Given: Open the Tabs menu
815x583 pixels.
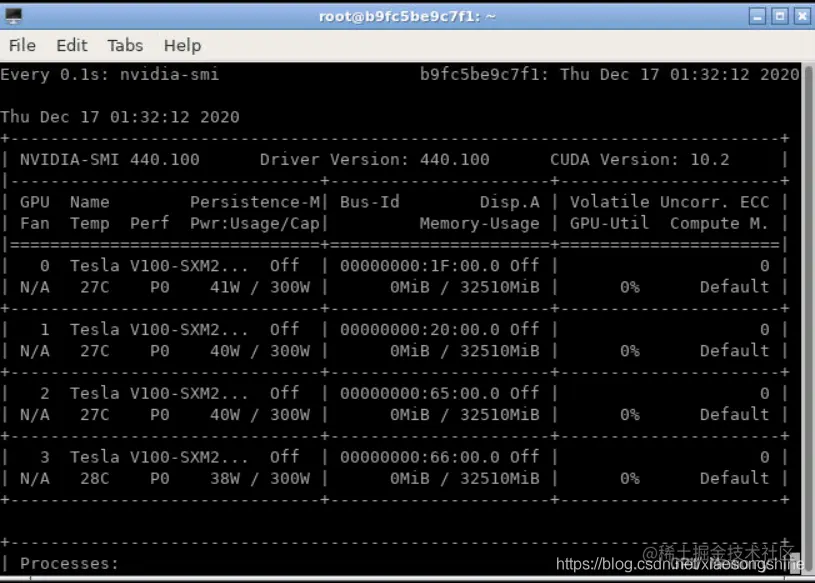Looking at the screenshot, I should (x=125, y=46).
